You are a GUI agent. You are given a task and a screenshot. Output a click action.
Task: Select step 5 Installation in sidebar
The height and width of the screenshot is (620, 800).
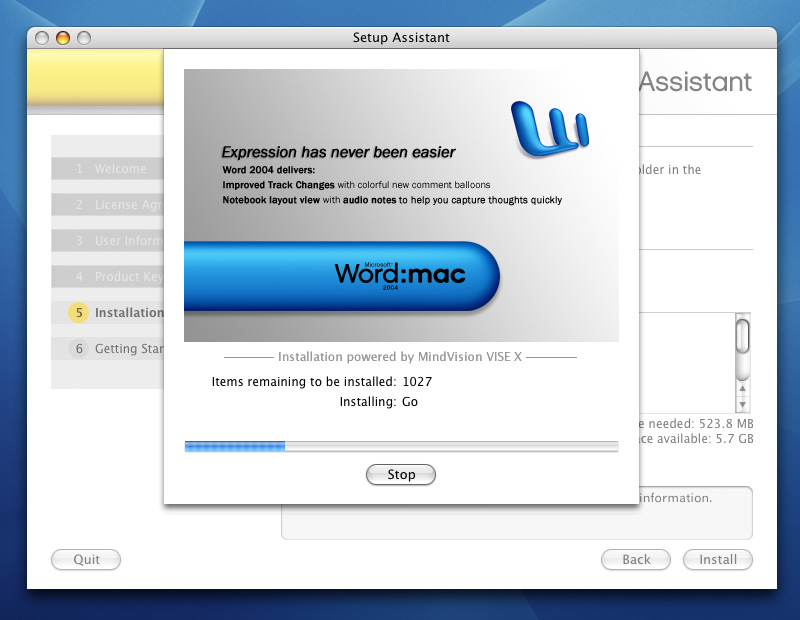107,312
